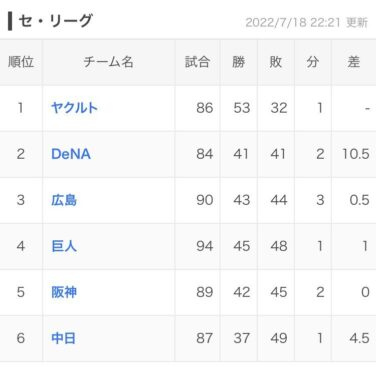Click rank number 5 for 阪神
Image resolution: width=376 pixels, height=371 pixels.
click(x=21, y=292)
